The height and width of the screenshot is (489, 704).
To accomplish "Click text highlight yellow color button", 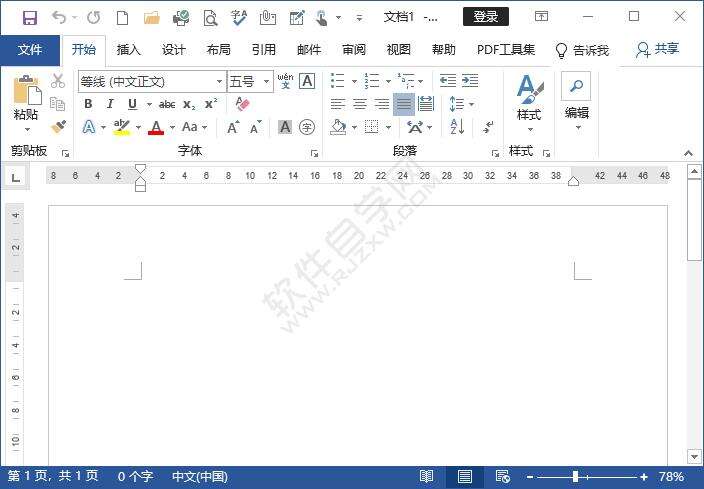I will click(122, 128).
